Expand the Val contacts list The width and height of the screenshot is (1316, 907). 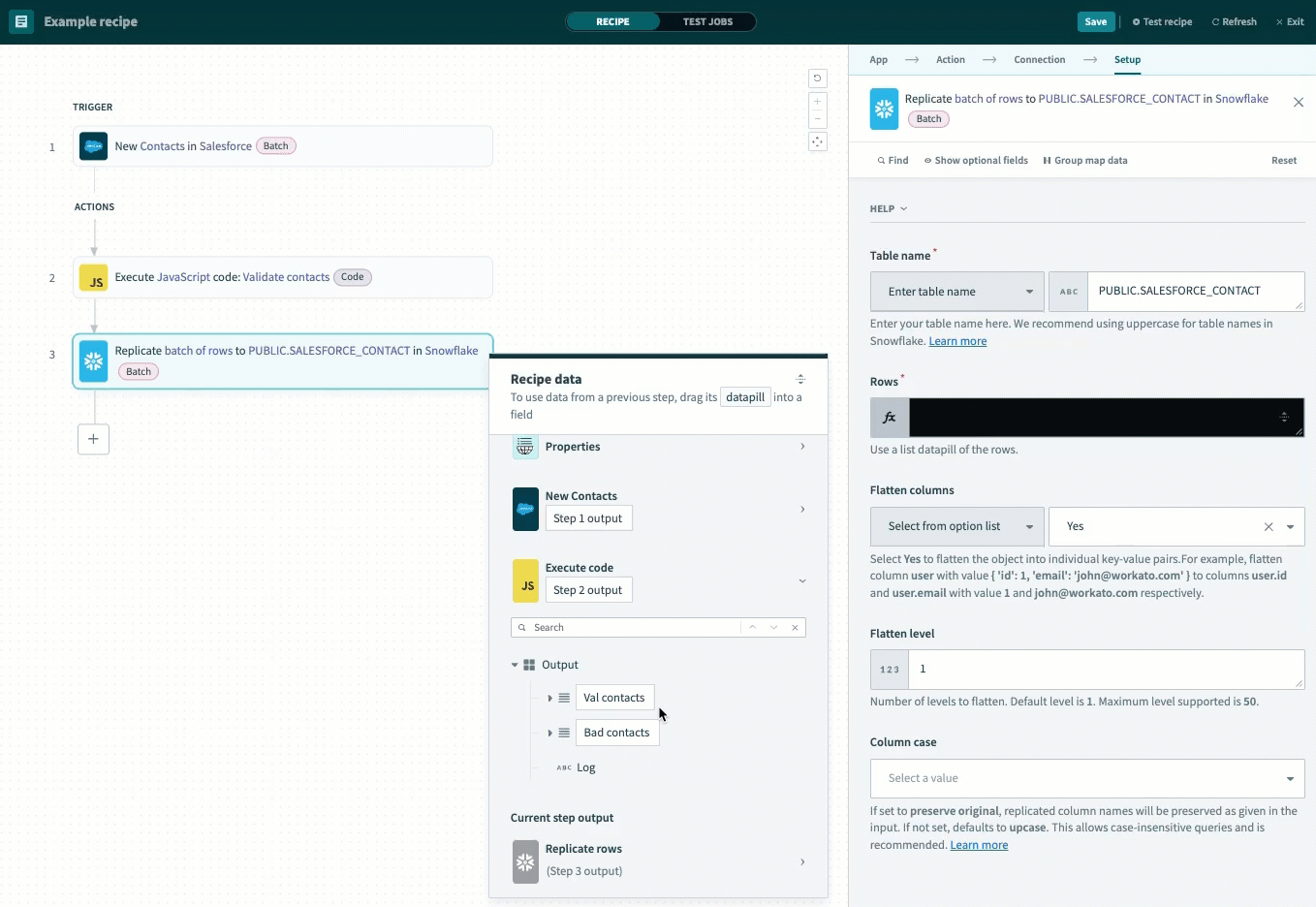(549, 698)
